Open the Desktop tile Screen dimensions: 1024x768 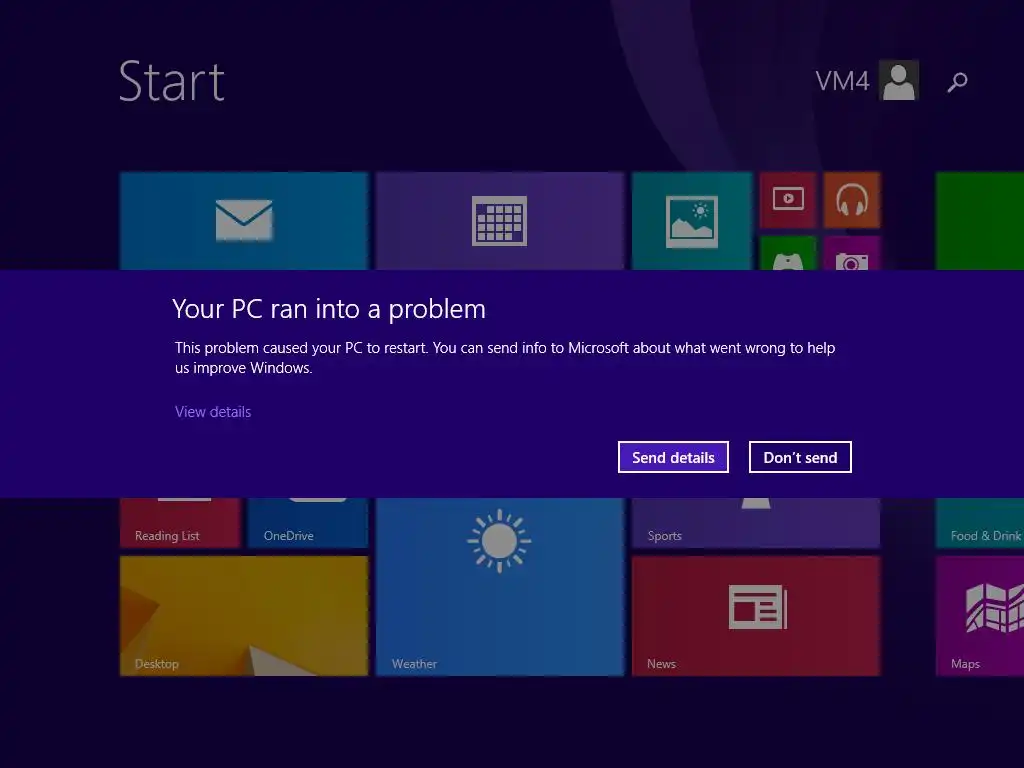click(244, 616)
